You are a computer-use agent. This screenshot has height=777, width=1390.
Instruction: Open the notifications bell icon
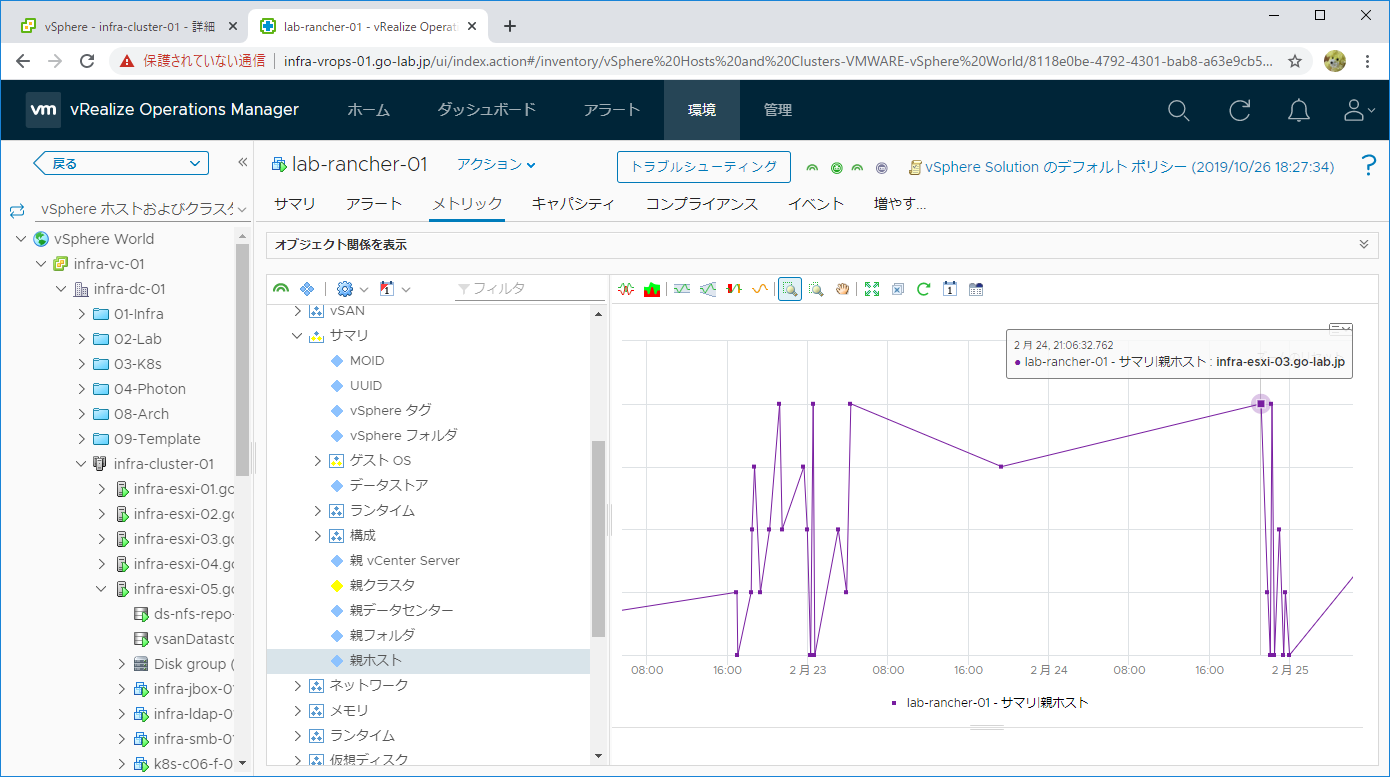[1299, 110]
